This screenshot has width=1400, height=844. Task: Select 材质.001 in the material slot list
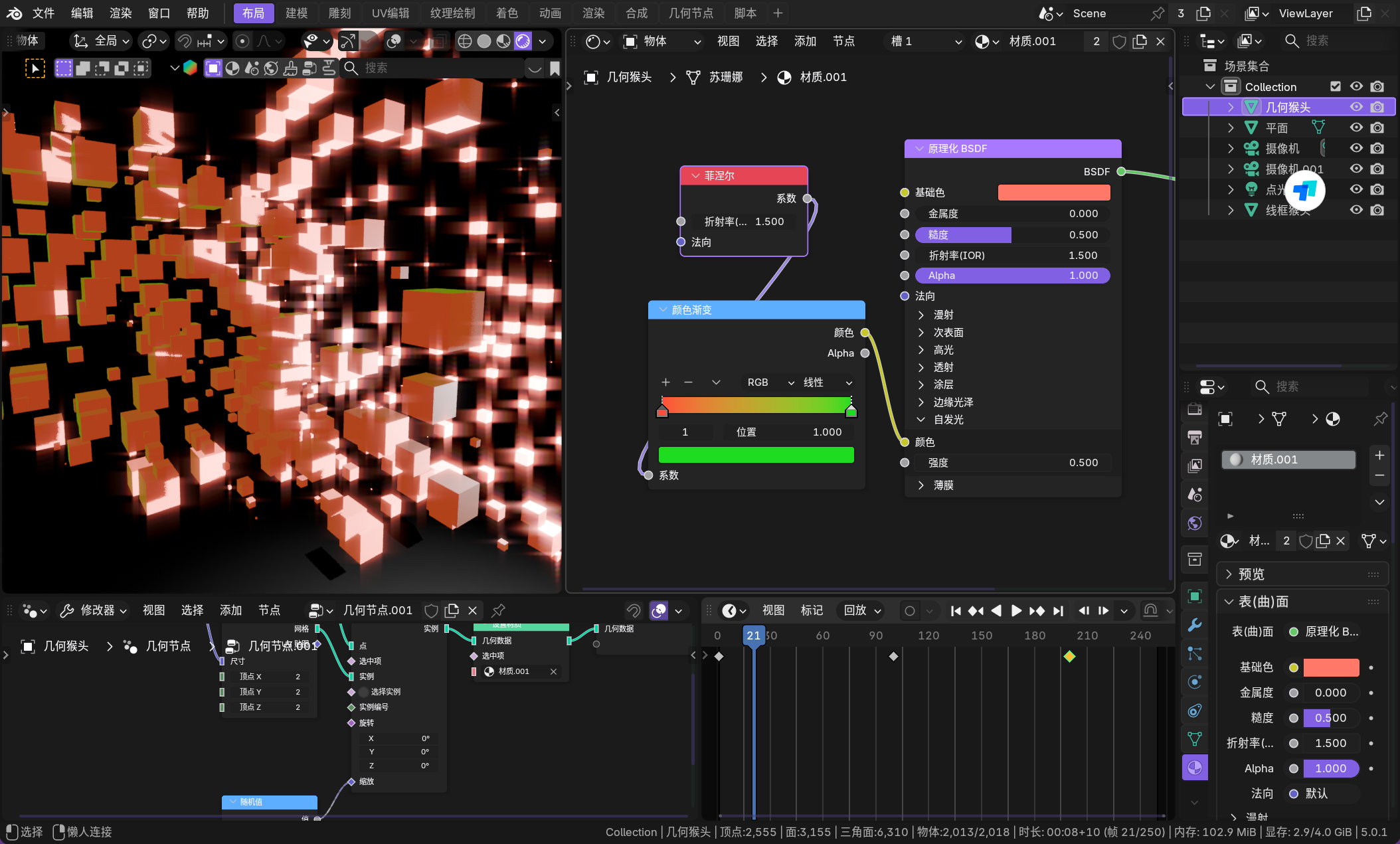(1288, 460)
